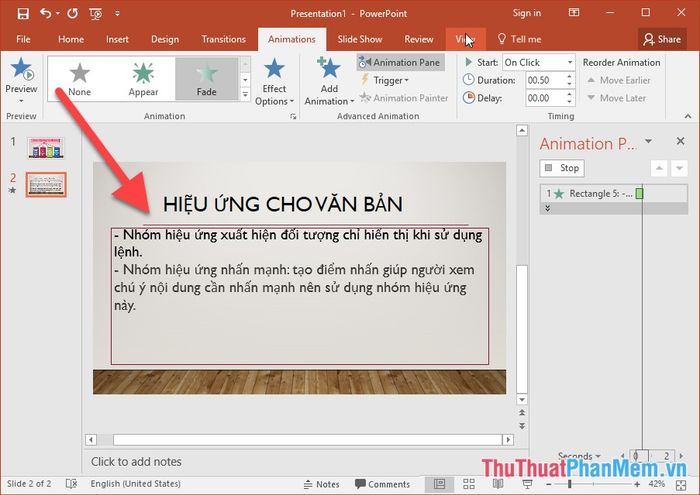Click the Share button
700x495 pixels.
[662, 39]
